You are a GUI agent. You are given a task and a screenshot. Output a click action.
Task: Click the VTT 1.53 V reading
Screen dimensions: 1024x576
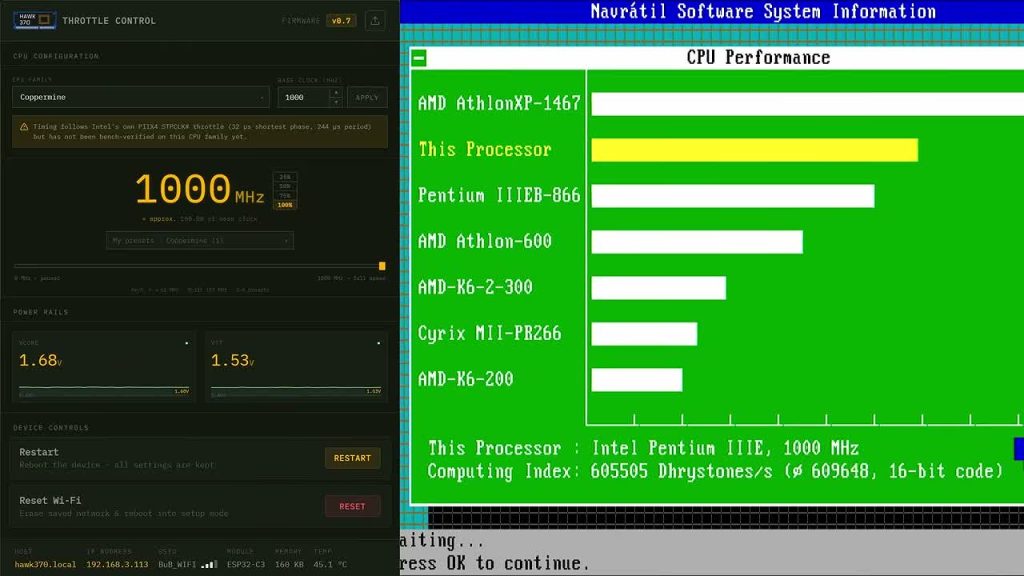[232, 360]
